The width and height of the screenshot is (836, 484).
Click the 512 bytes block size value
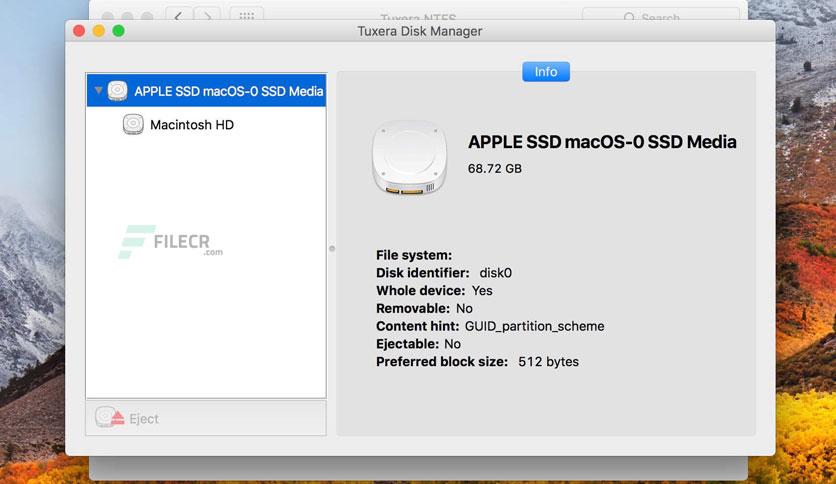tap(548, 361)
